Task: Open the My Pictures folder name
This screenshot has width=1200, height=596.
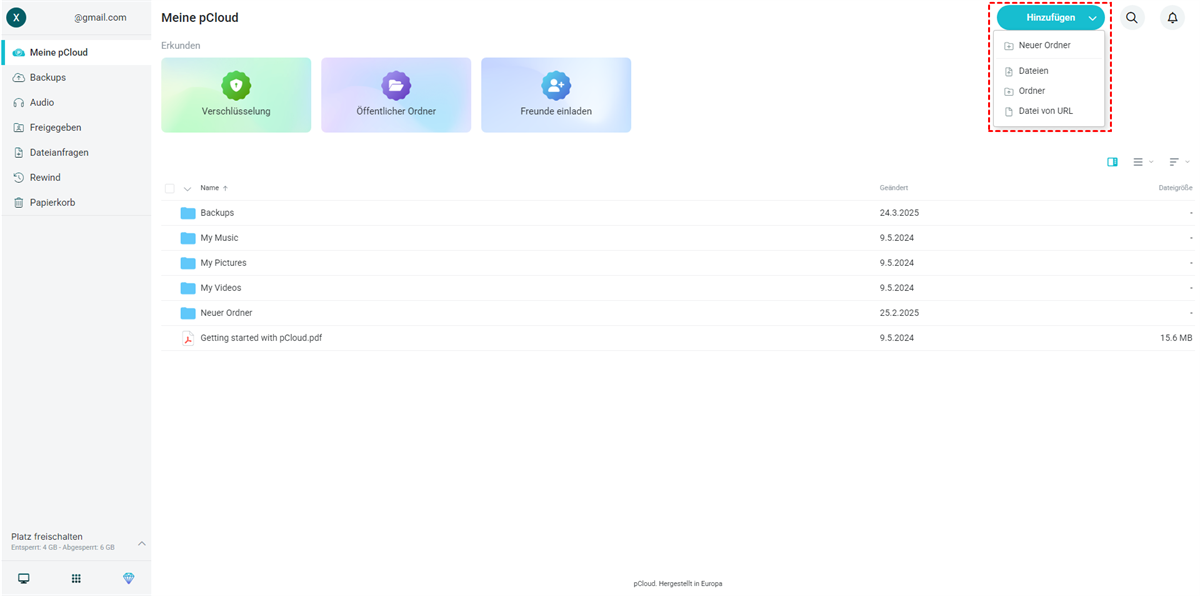Action: point(223,263)
